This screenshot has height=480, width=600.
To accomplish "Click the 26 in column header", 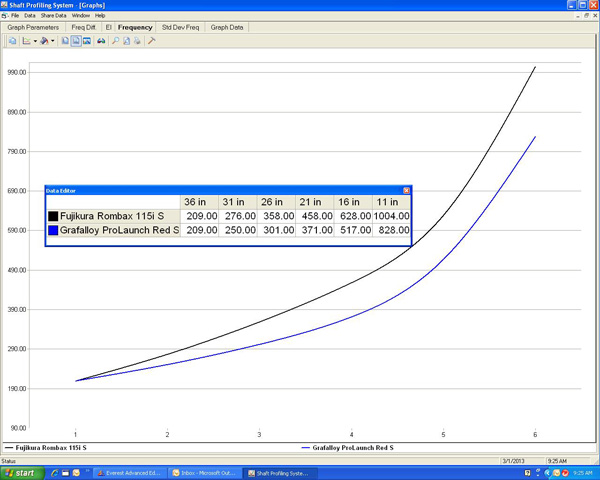I will pyautogui.click(x=276, y=202).
